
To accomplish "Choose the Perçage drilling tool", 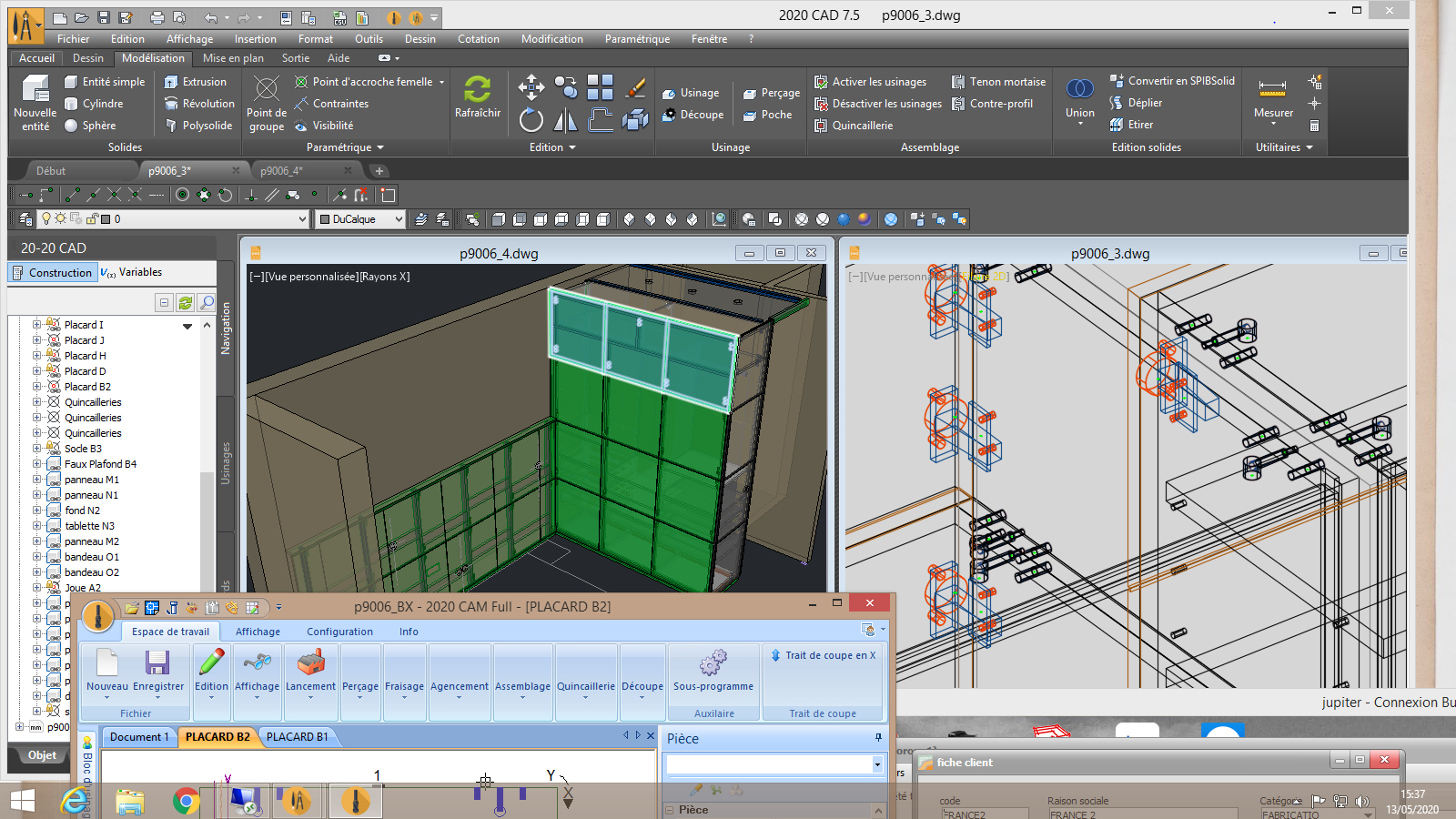I will tap(771, 93).
